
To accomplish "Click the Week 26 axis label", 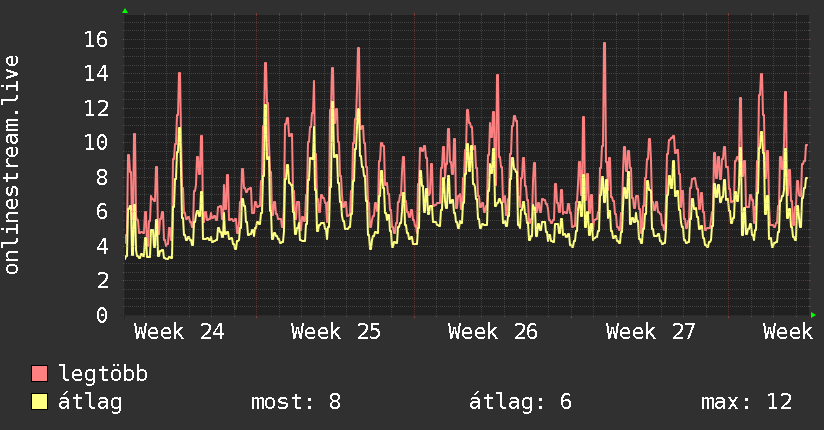I will click(493, 332).
